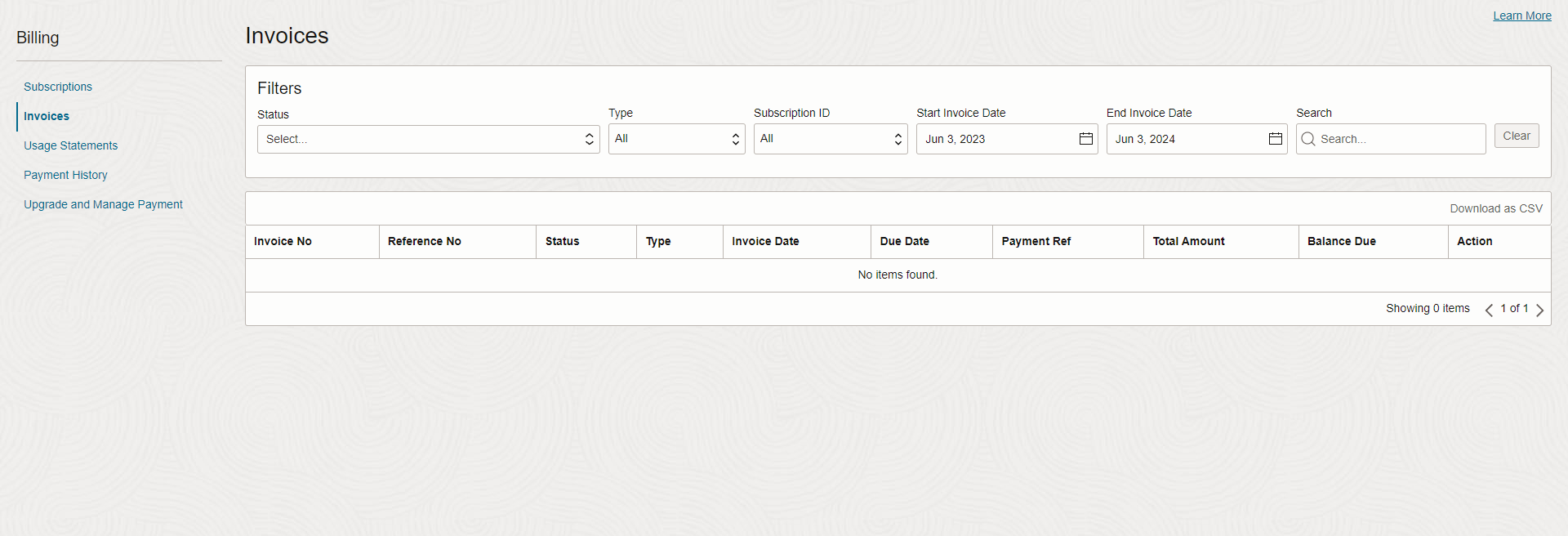Open the Type filter dropdown
The width and height of the screenshot is (1568, 536).
pyautogui.click(x=676, y=139)
